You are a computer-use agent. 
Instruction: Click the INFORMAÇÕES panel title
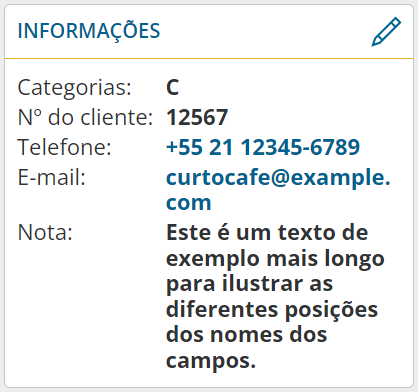[89, 31]
